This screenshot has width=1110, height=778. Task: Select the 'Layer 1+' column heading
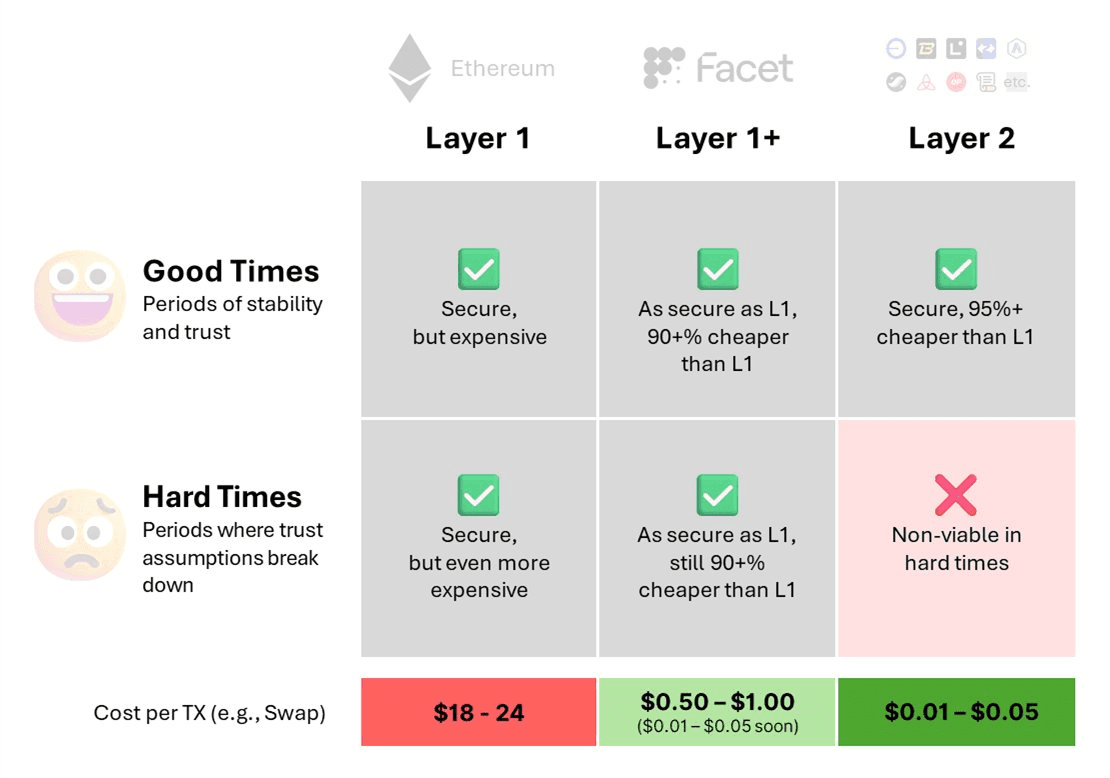click(x=717, y=139)
